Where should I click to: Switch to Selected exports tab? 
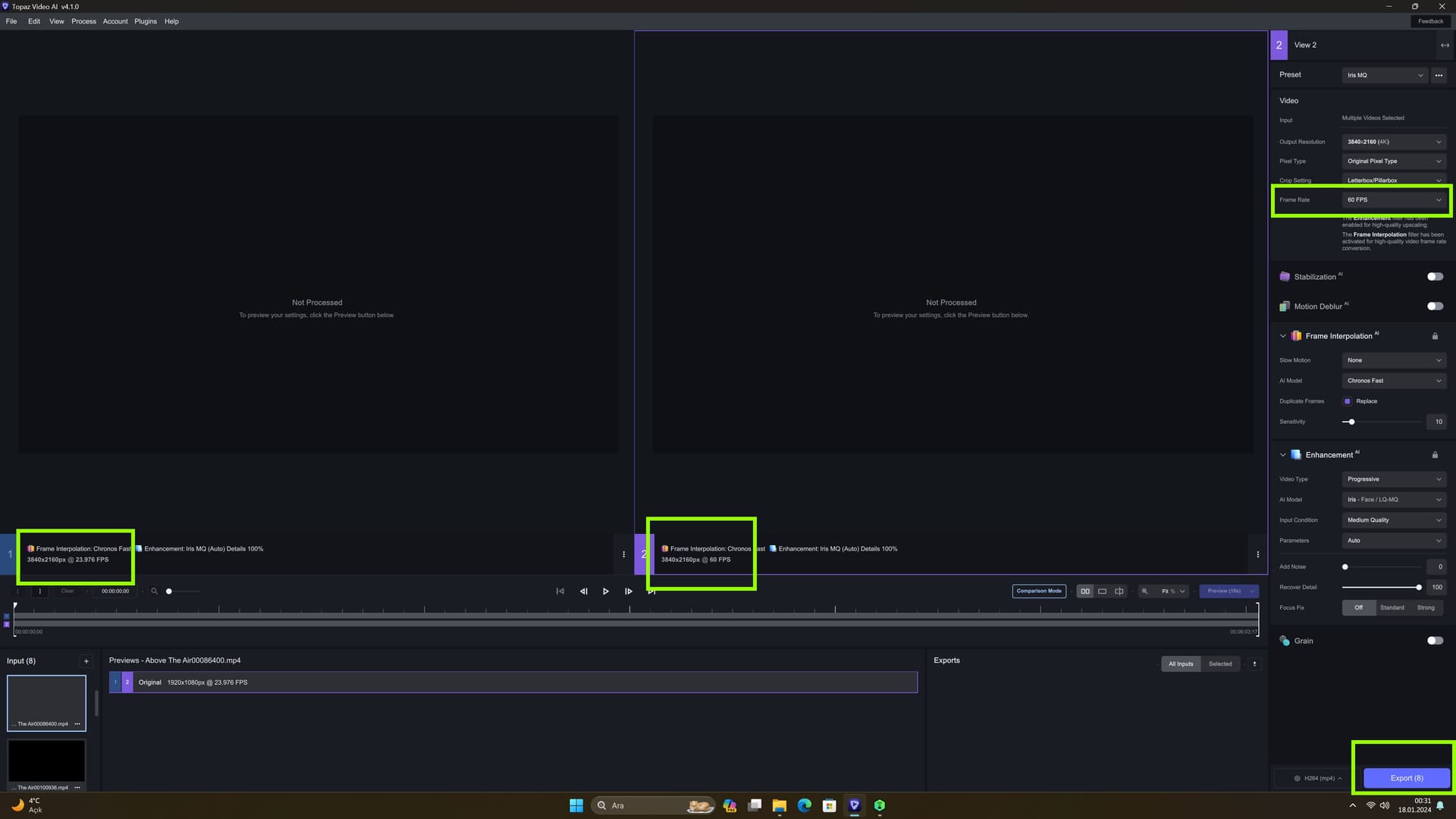(x=1220, y=664)
